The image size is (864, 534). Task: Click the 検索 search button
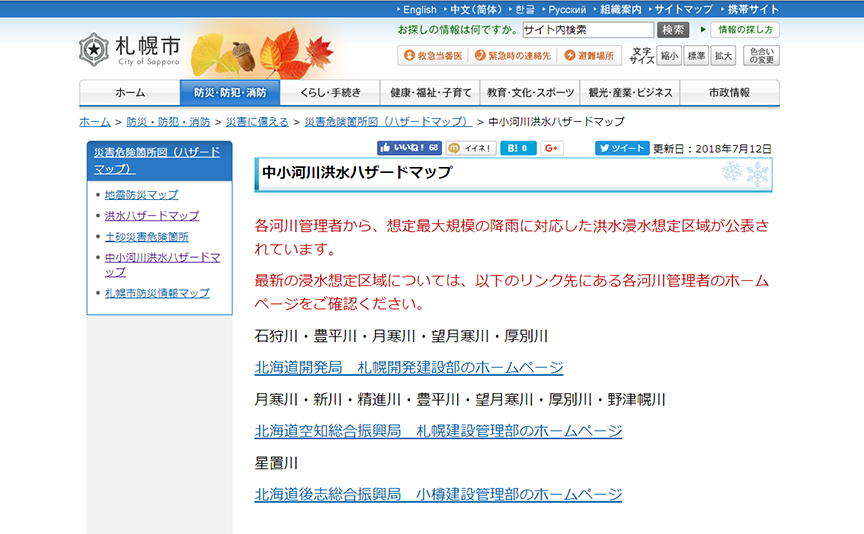(x=673, y=30)
